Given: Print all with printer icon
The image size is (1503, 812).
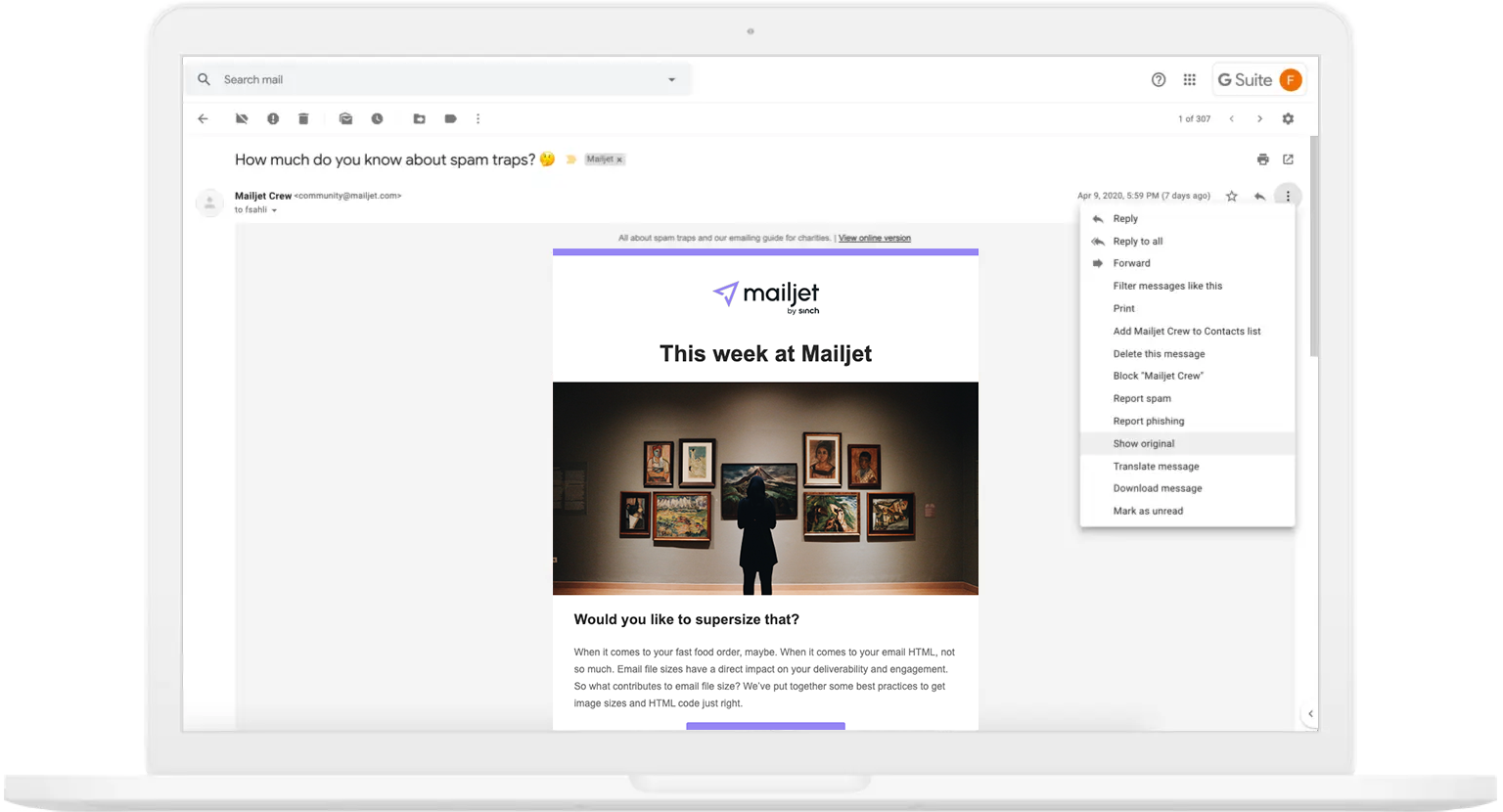Looking at the screenshot, I should pyautogui.click(x=1263, y=159).
